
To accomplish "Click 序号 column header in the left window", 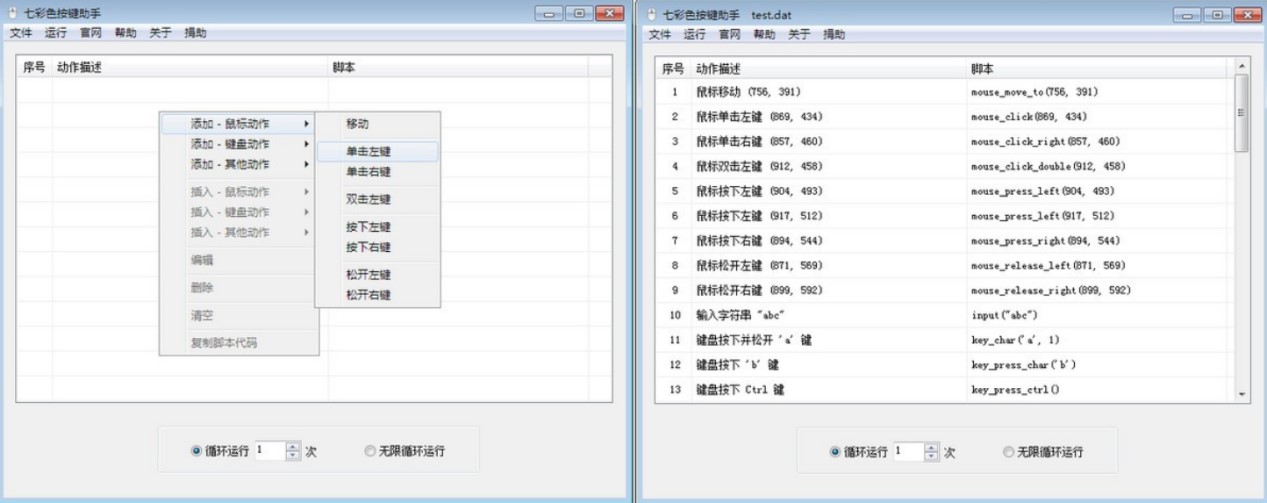I will click(x=34, y=68).
